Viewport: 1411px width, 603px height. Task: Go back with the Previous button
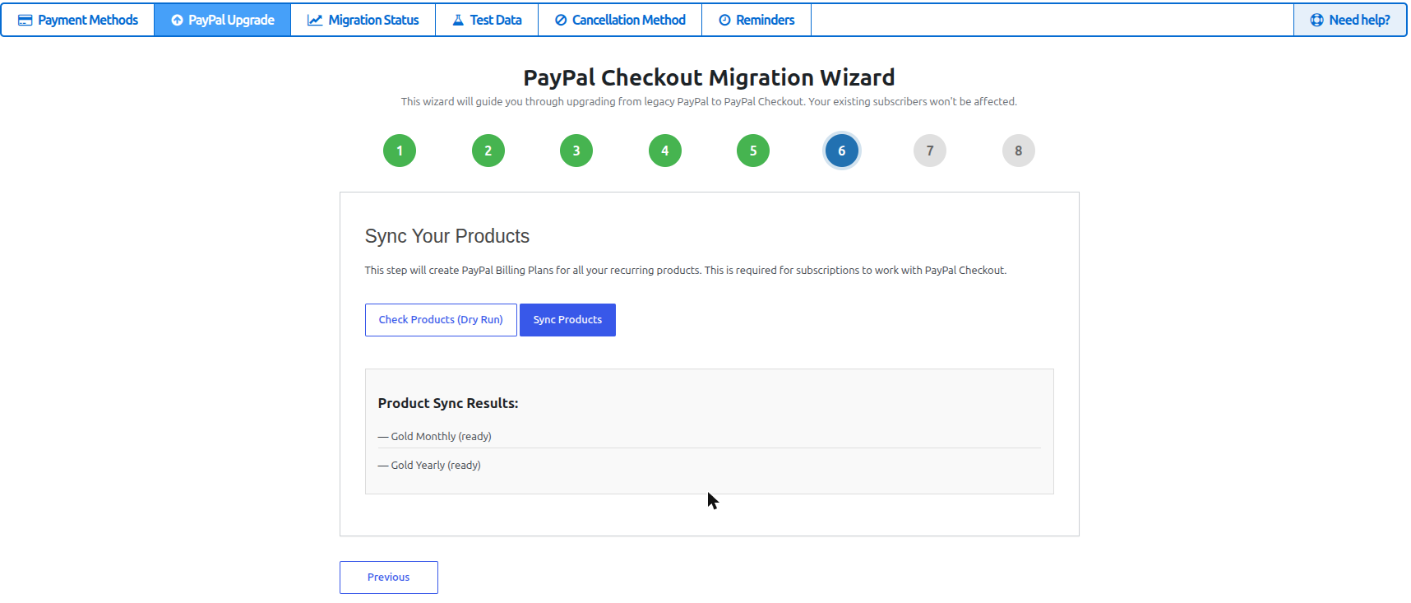coord(388,577)
